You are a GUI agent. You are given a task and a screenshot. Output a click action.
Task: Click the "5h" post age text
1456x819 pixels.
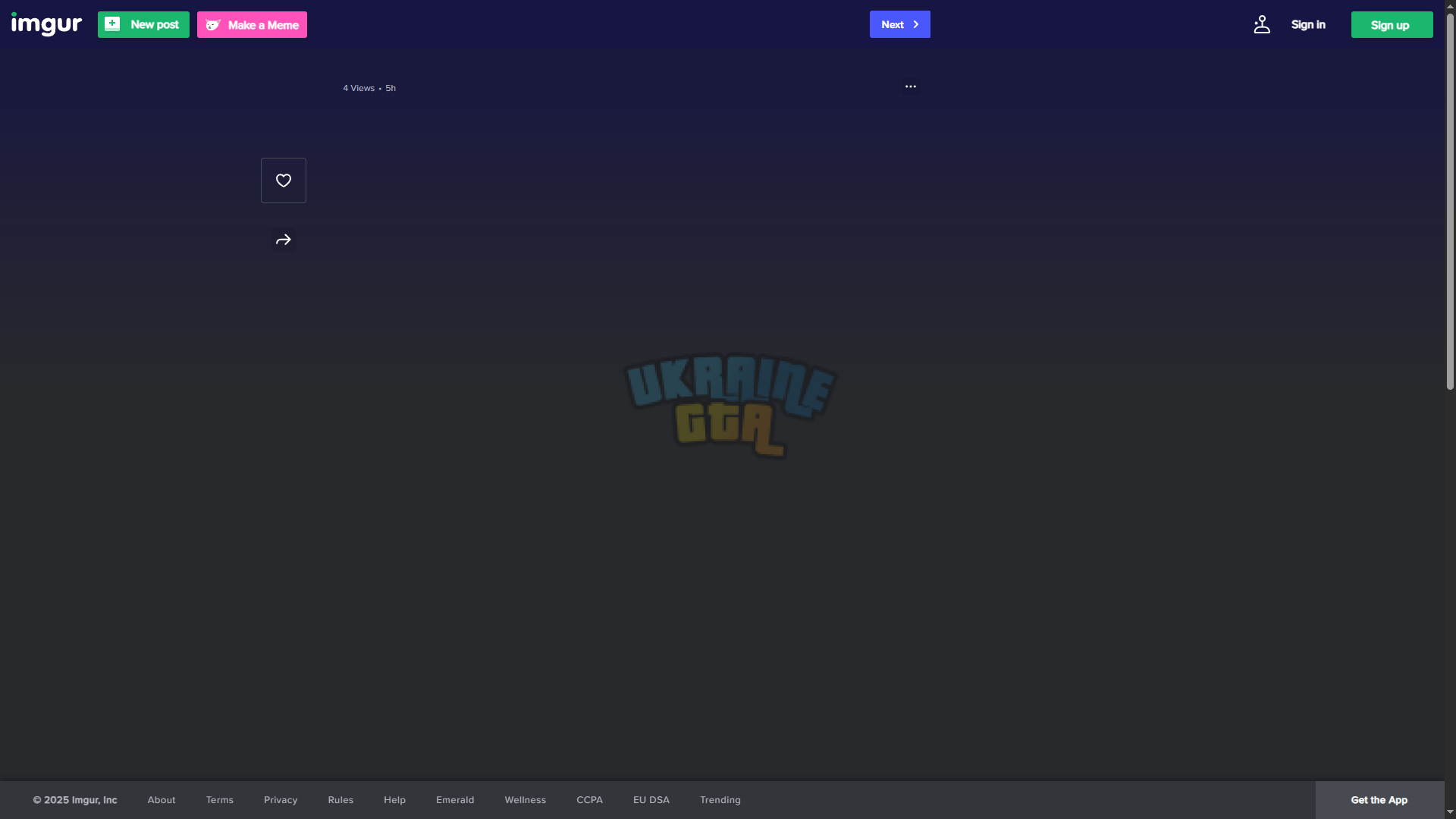391,88
